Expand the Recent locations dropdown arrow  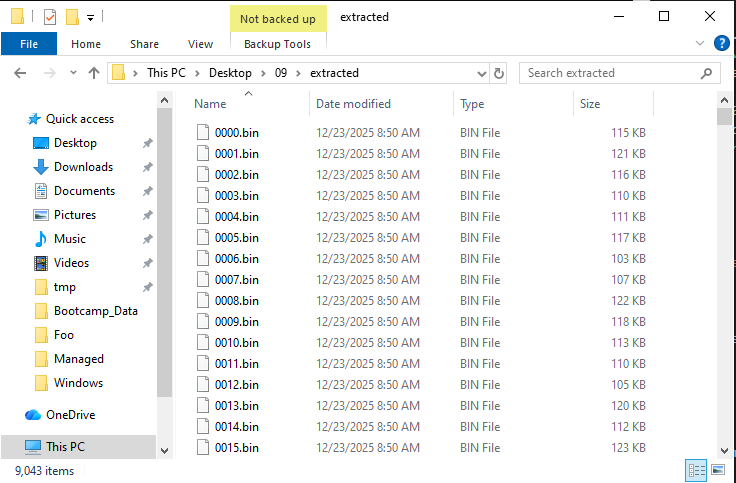pyautogui.click(x=73, y=73)
